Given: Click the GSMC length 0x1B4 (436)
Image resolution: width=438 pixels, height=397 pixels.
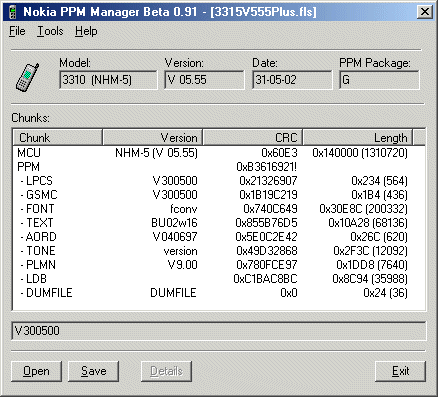Looking at the screenshot, I should tap(380, 195).
